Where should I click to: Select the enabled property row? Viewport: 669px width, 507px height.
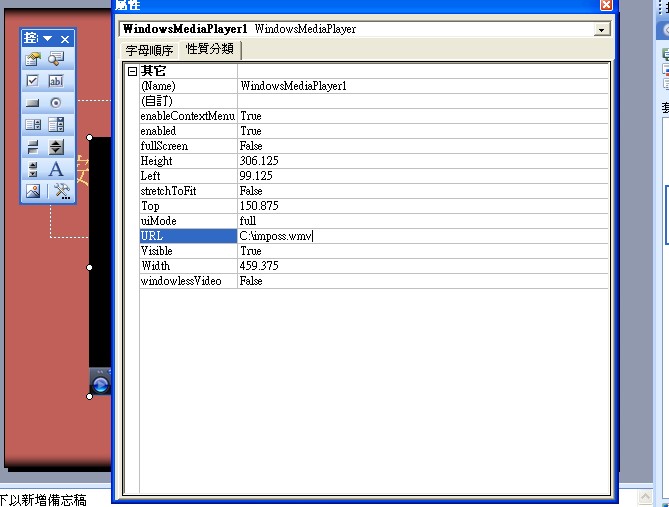(x=374, y=131)
